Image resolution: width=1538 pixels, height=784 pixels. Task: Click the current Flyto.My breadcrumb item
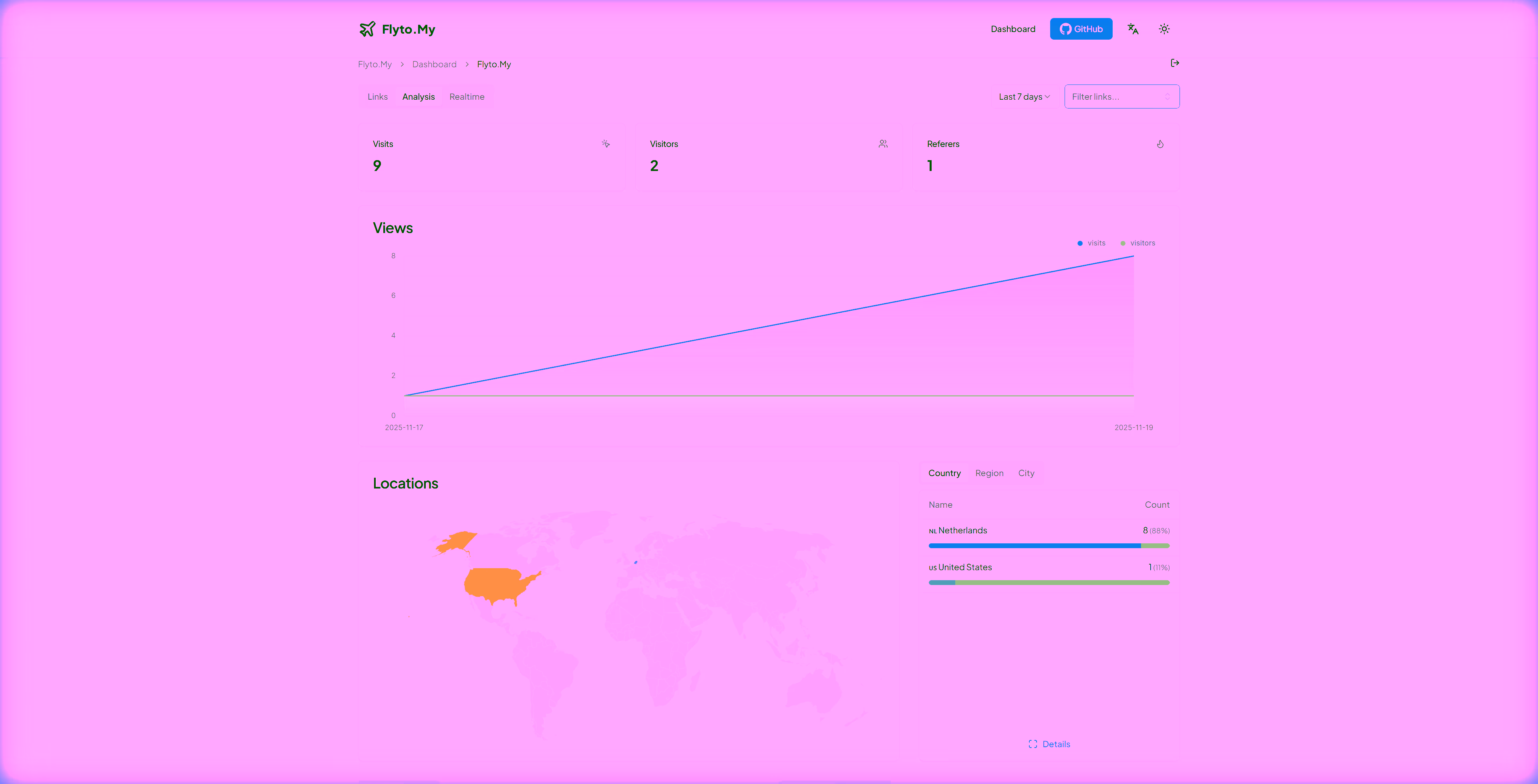[493, 64]
